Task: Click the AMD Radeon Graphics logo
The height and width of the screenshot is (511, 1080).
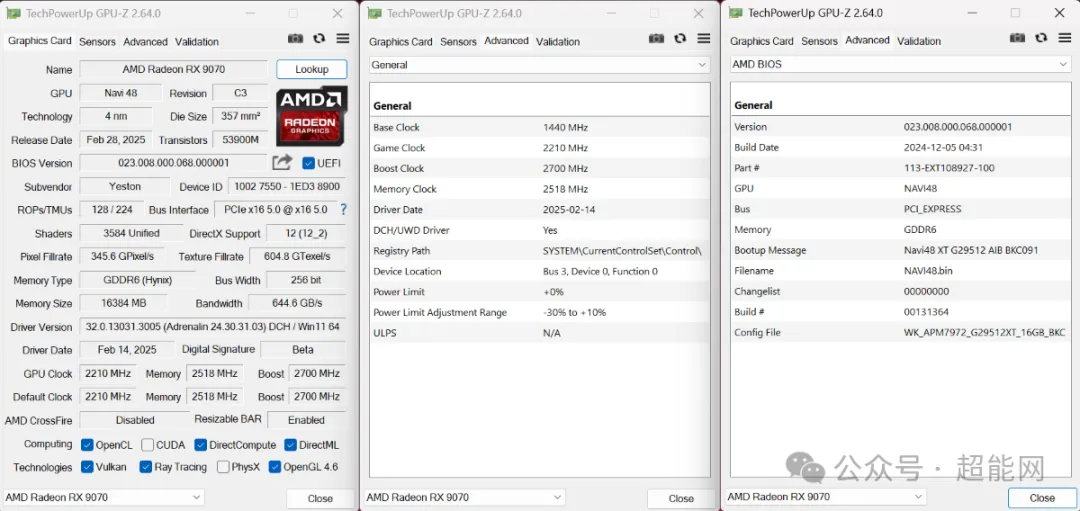Action: pyautogui.click(x=312, y=115)
